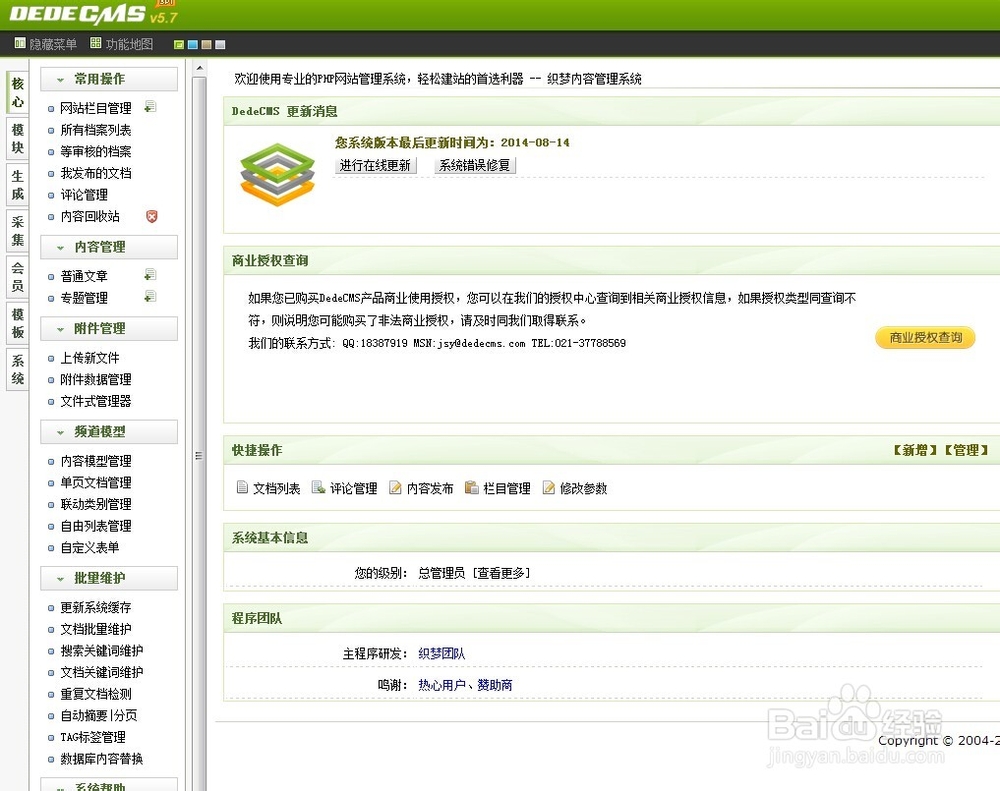This screenshot has width=1000, height=791.
Task: Open 文档批量维护 in the menu
Action: [x=96, y=629]
